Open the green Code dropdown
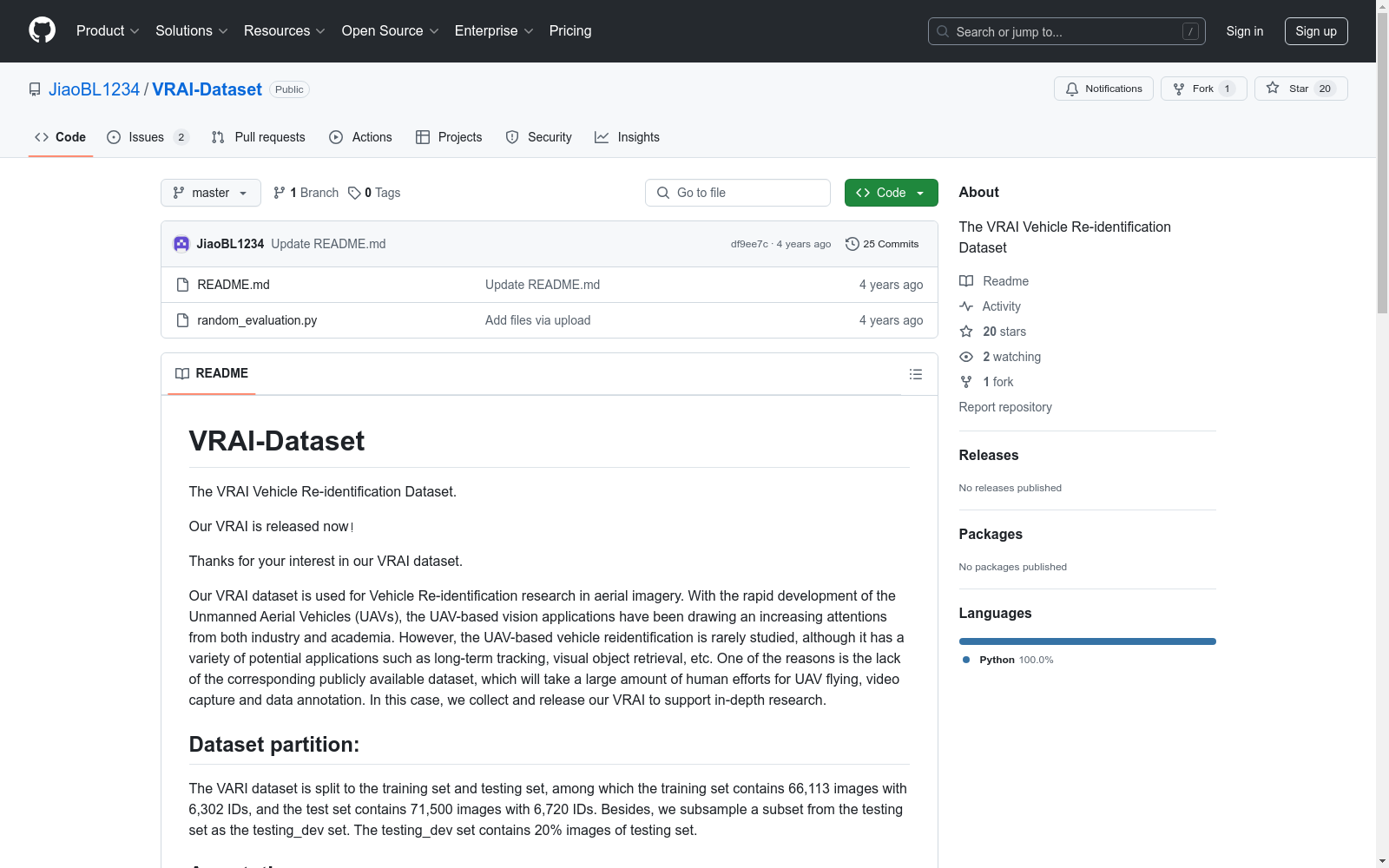 pos(891,193)
